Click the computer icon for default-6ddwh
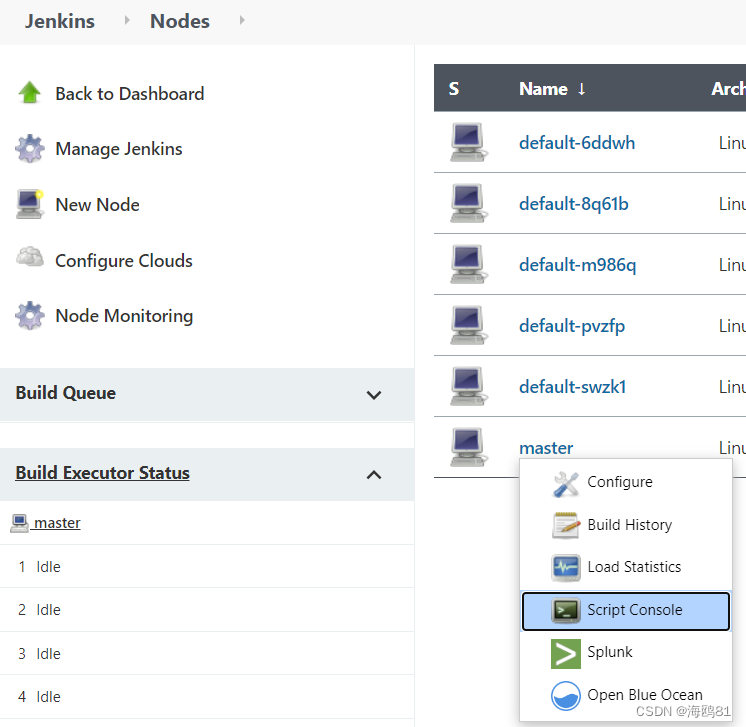This screenshot has height=727, width=746. tap(469, 142)
